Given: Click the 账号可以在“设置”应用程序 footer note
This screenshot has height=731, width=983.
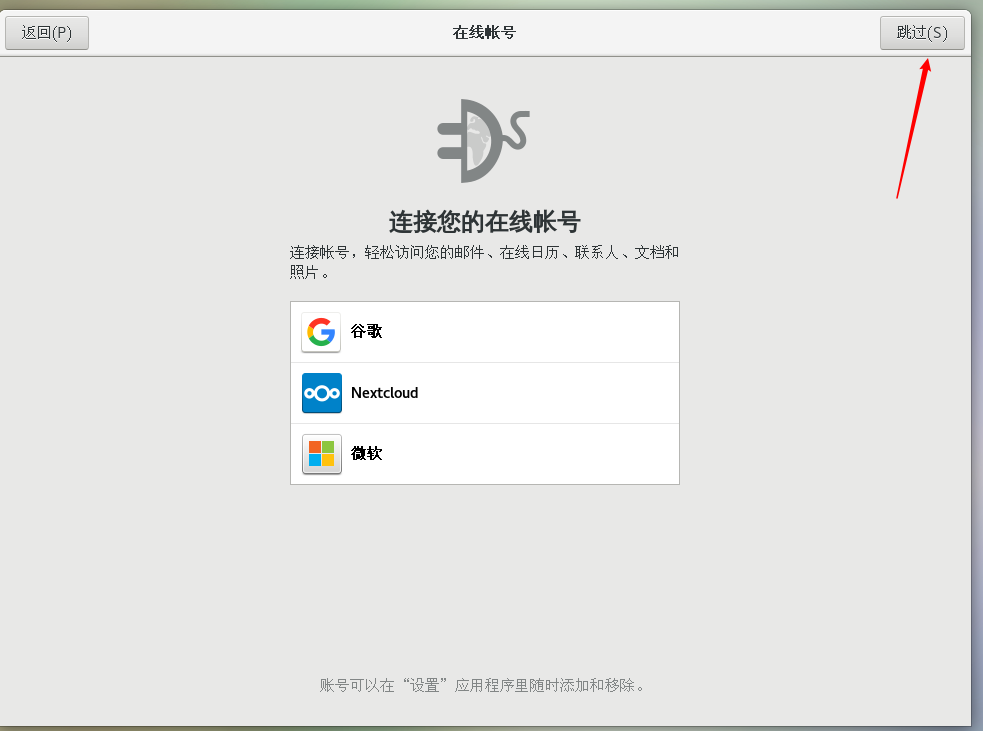Looking at the screenshot, I should (483, 685).
